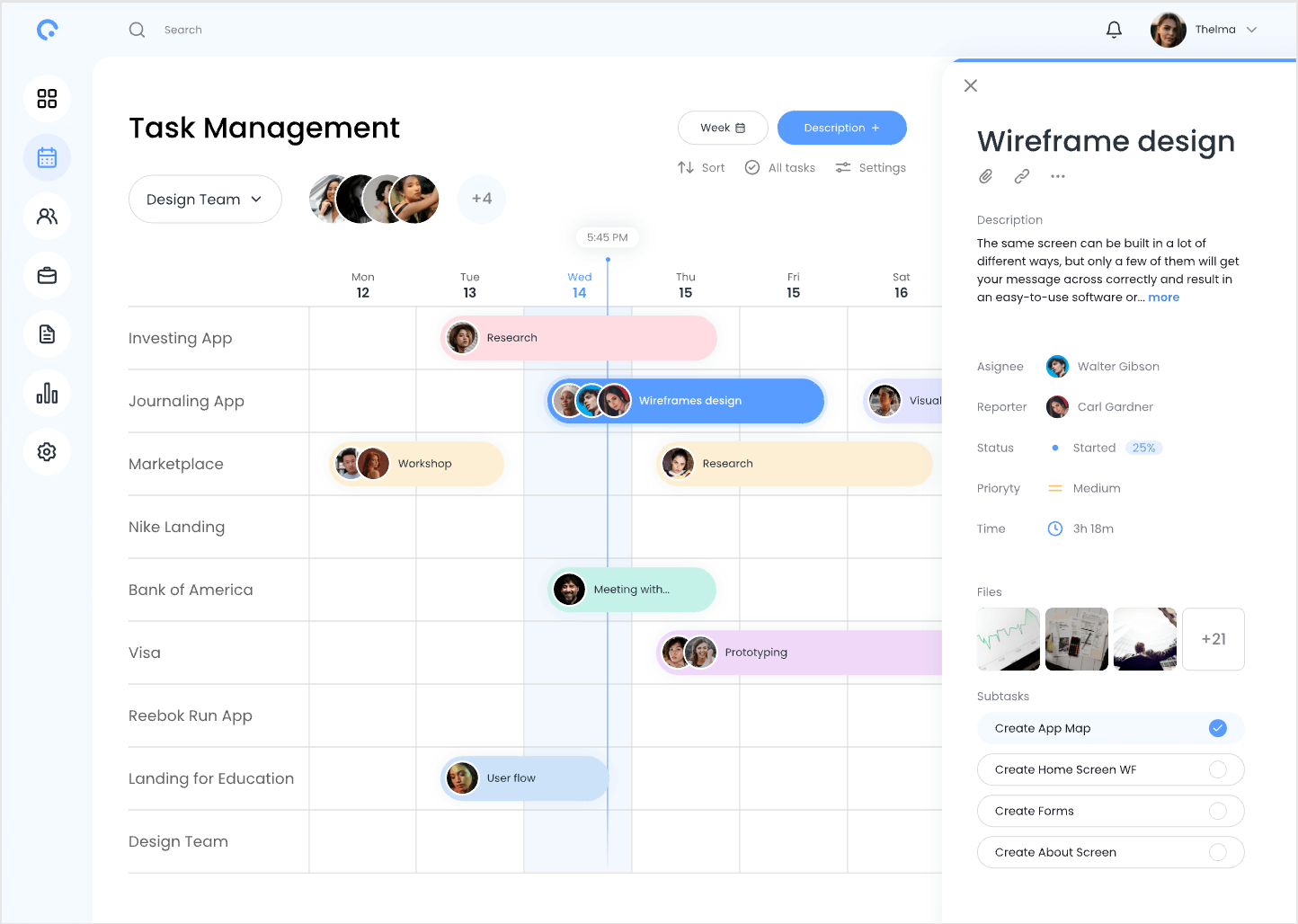Screen dimensions: 1298x924
Task: Expand the Design Team dropdown
Action: (x=205, y=200)
